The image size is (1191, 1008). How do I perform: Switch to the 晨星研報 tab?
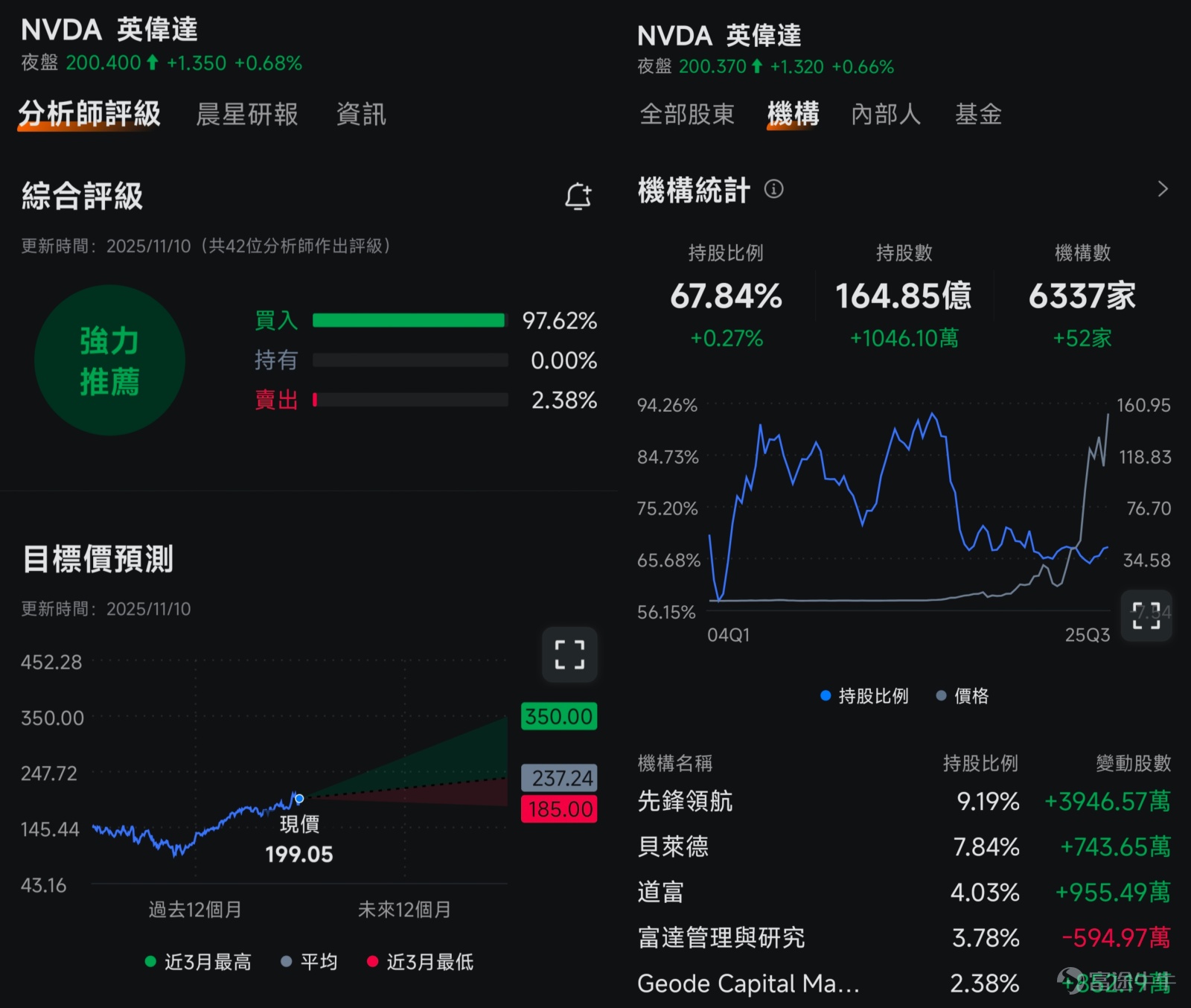(247, 115)
